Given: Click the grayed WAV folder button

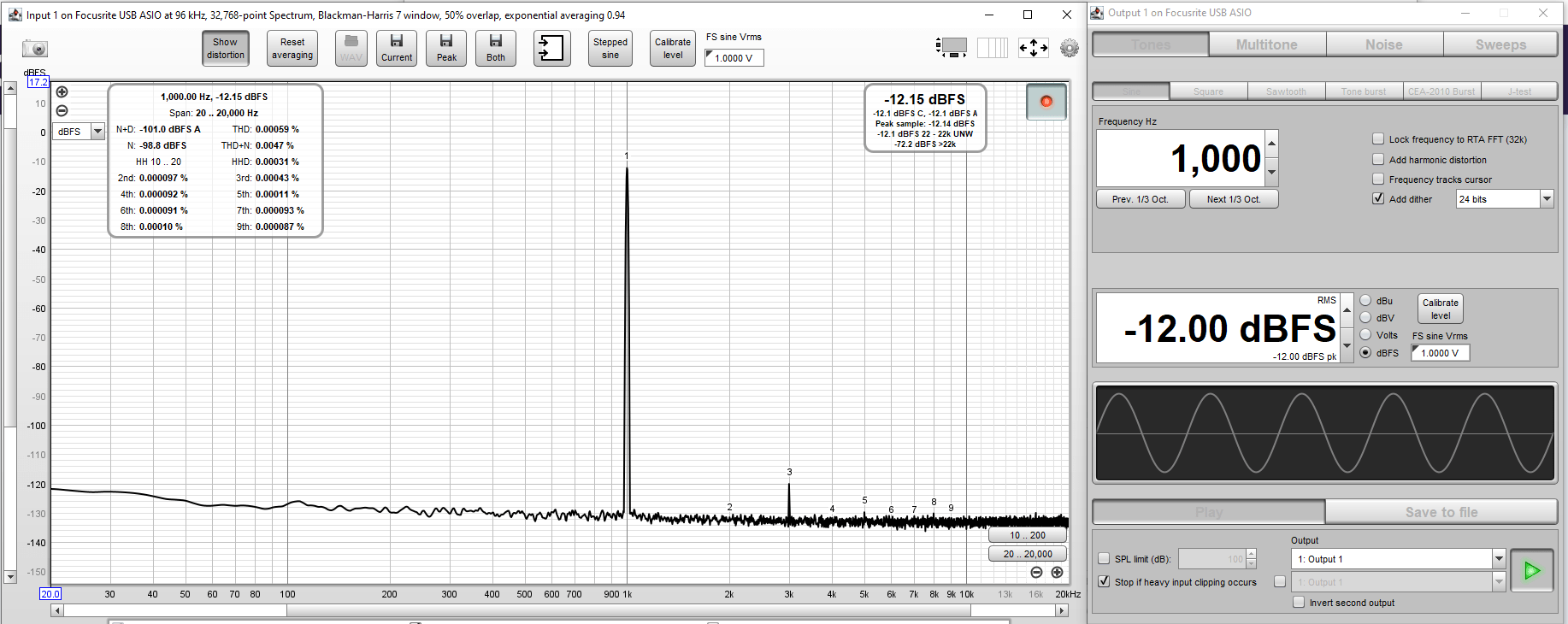Looking at the screenshot, I should (351, 48).
